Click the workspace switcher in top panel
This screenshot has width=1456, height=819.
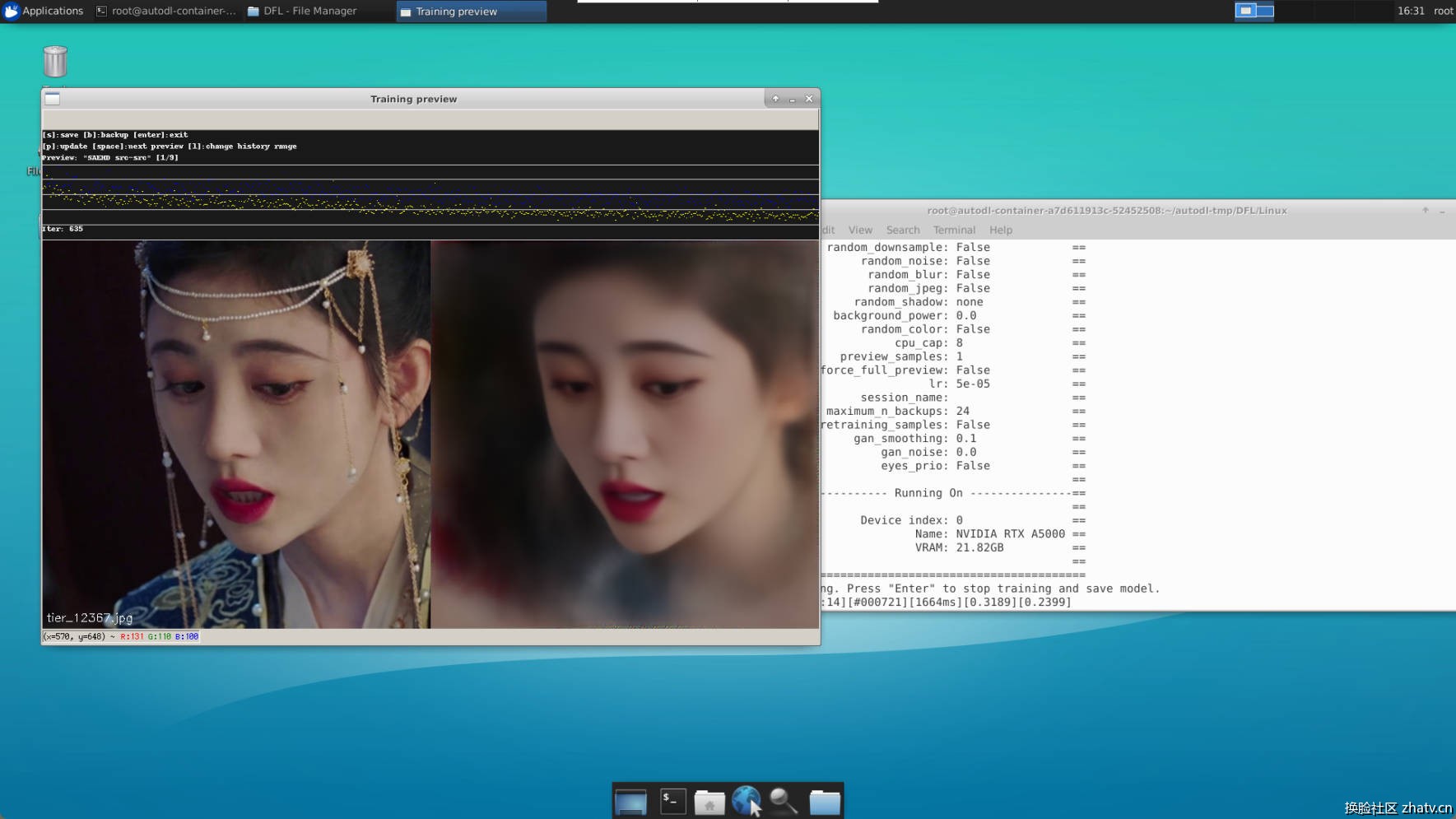click(1254, 11)
